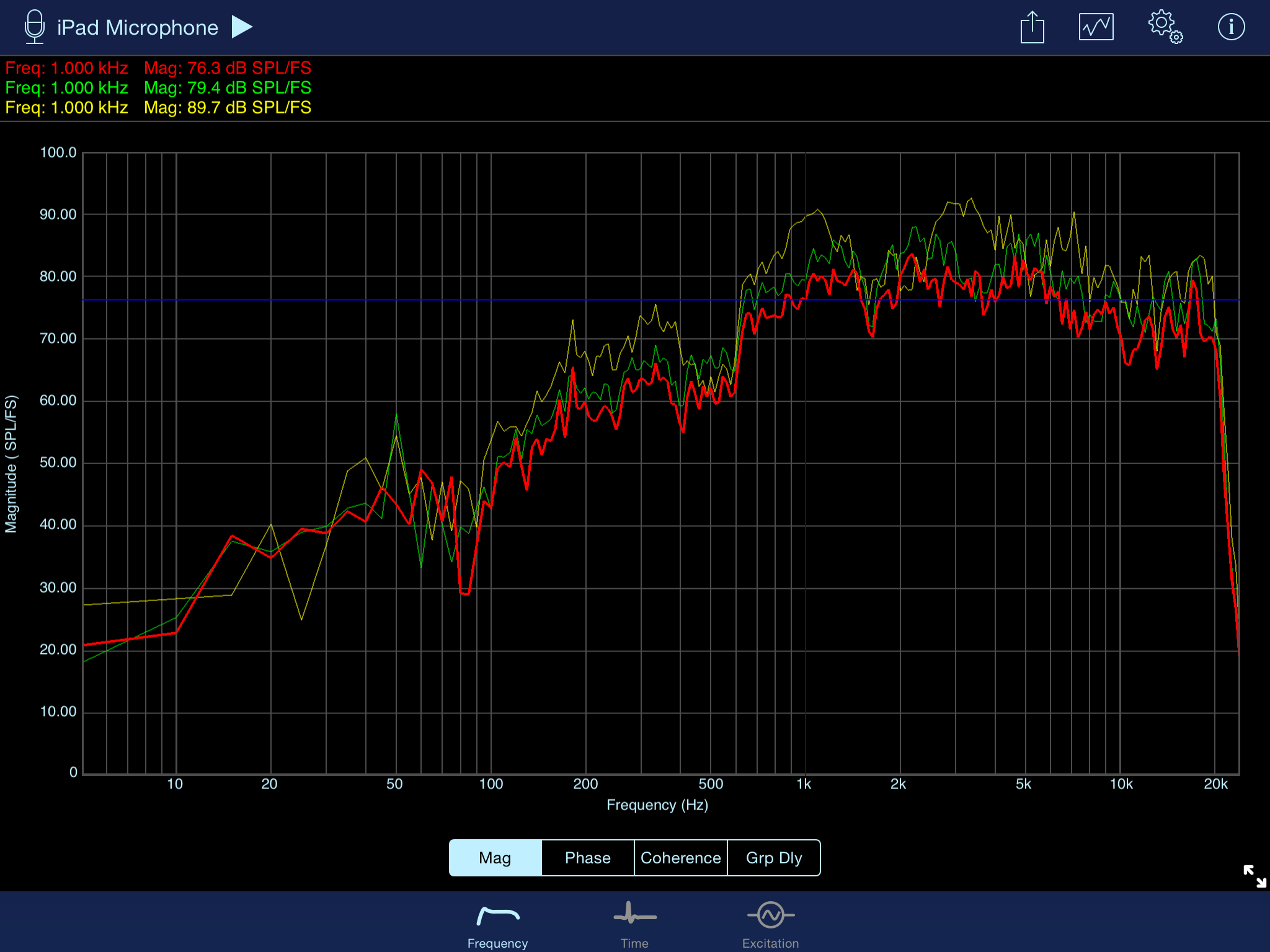Viewport: 1270px width, 952px height.
Task: Open the share/export icon
Action: click(x=1032, y=28)
